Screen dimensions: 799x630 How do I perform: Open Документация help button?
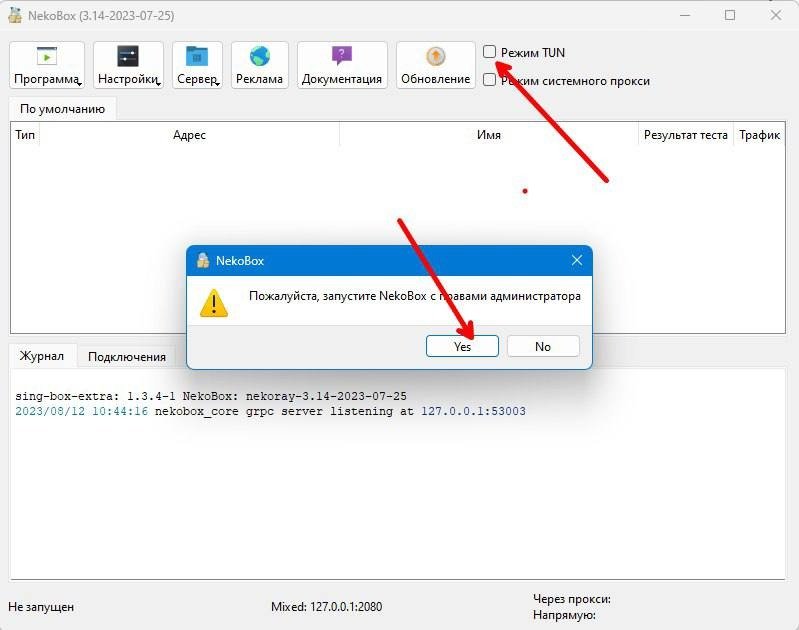pyautogui.click(x=342, y=65)
